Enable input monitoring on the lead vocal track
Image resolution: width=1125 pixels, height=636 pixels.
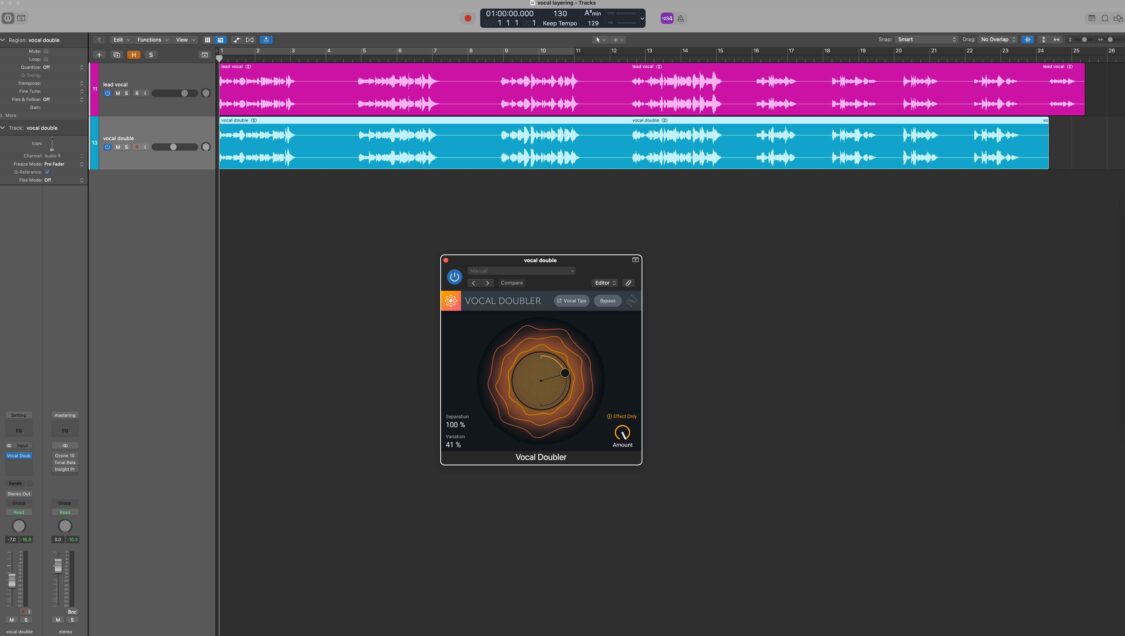146,92
